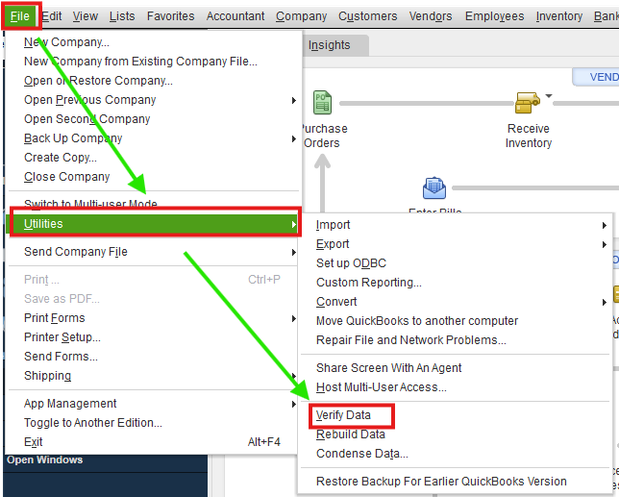Choose Create Copy... menu item
Image resolution: width=619 pixels, height=497 pixels.
pyautogui.click(x=153, y=158)
